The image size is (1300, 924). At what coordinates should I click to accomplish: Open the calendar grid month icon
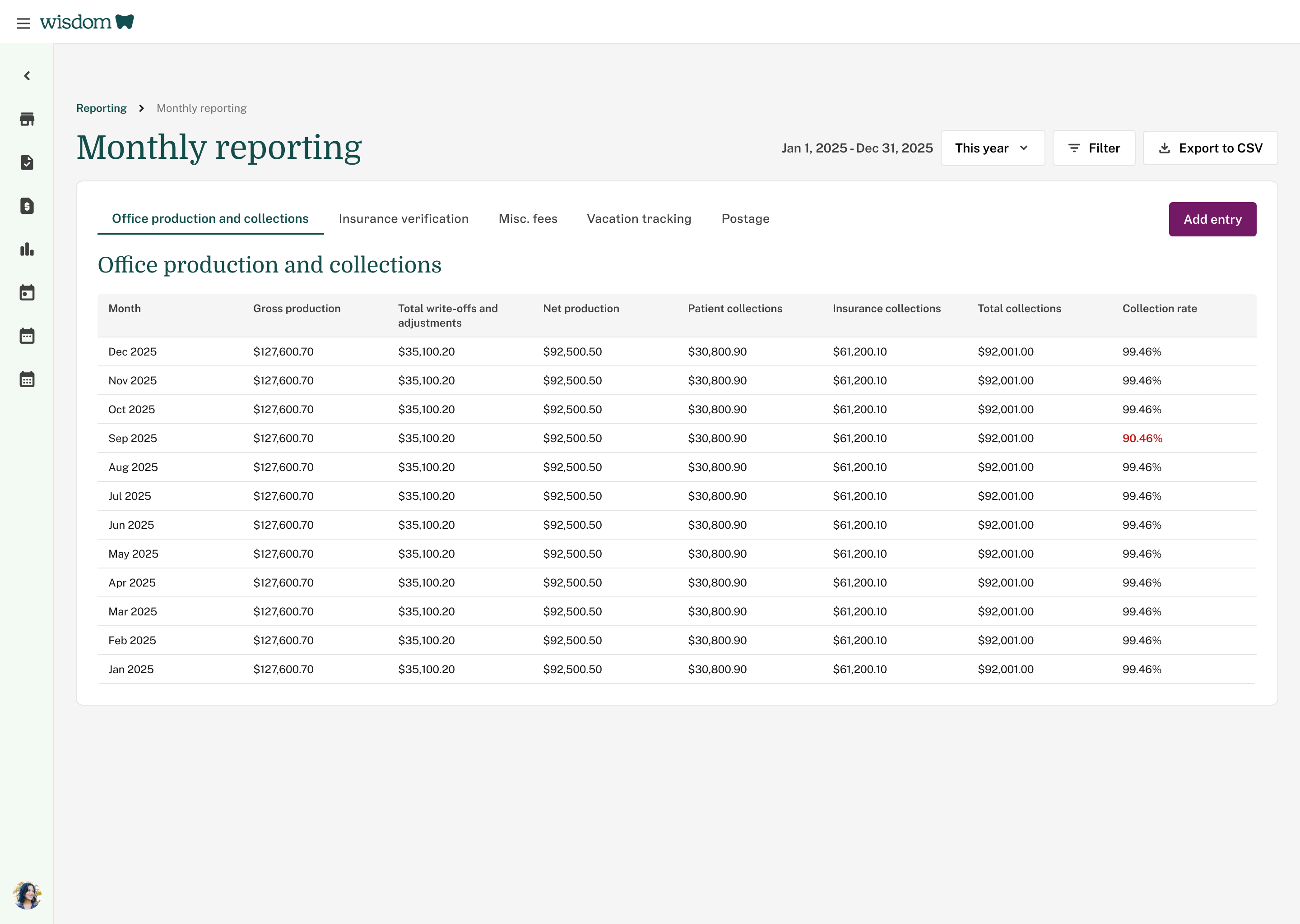[x=27, y=379]
